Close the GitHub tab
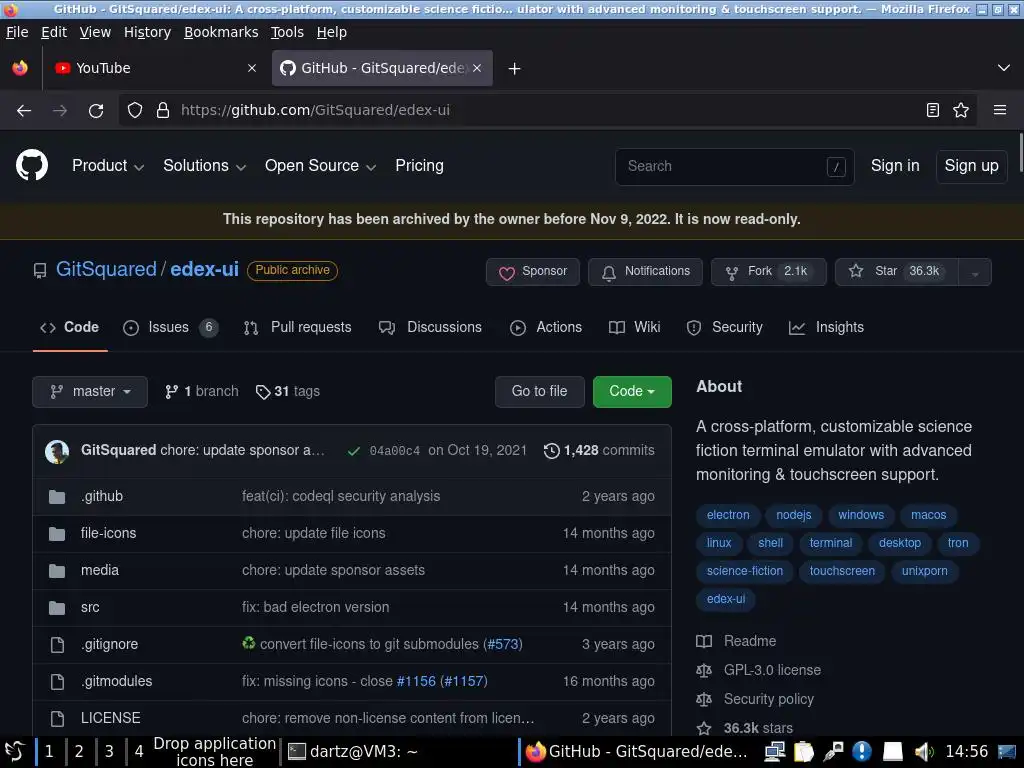The width and height of the screenshot is (1024, 768). tap(477, 68)
